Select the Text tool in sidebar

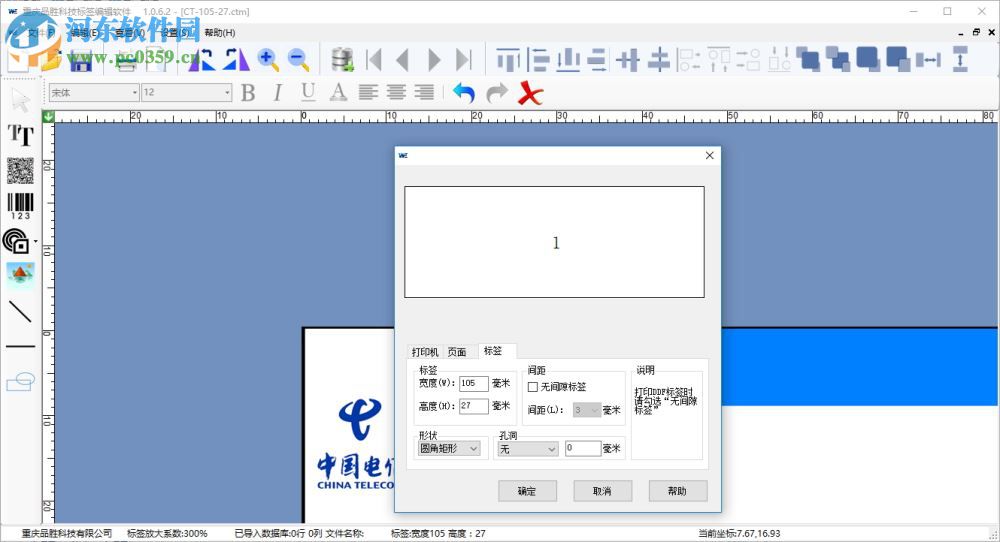click(20, 135)
